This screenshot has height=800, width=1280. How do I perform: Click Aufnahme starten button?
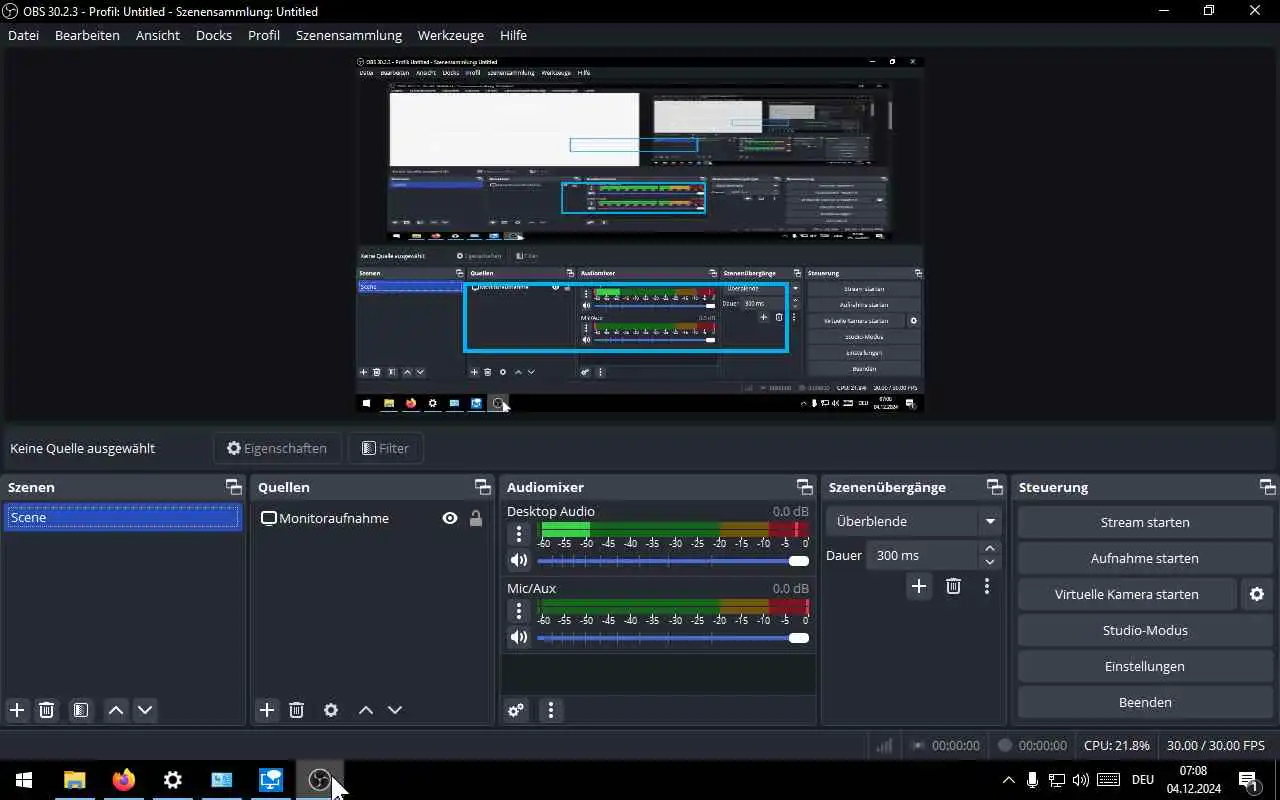click(x=1145, y=558)
